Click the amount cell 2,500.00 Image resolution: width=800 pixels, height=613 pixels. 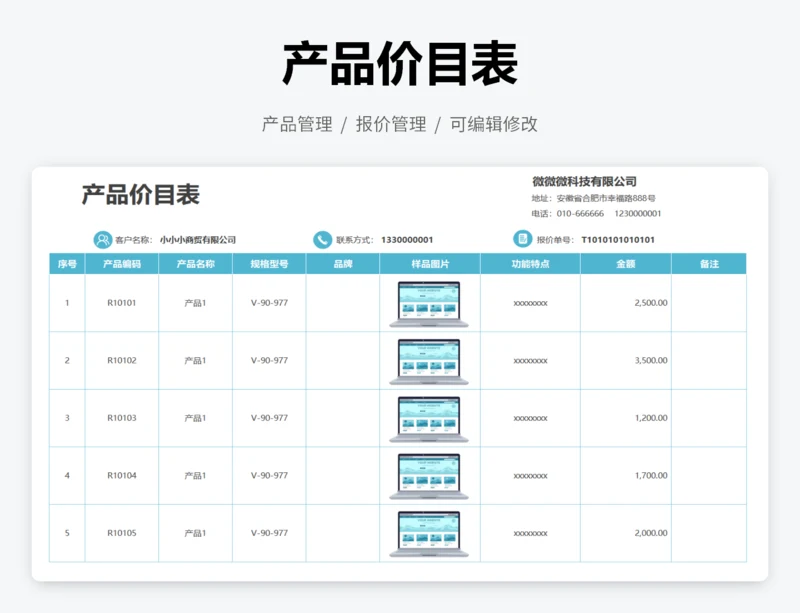[x=650, y=303]
